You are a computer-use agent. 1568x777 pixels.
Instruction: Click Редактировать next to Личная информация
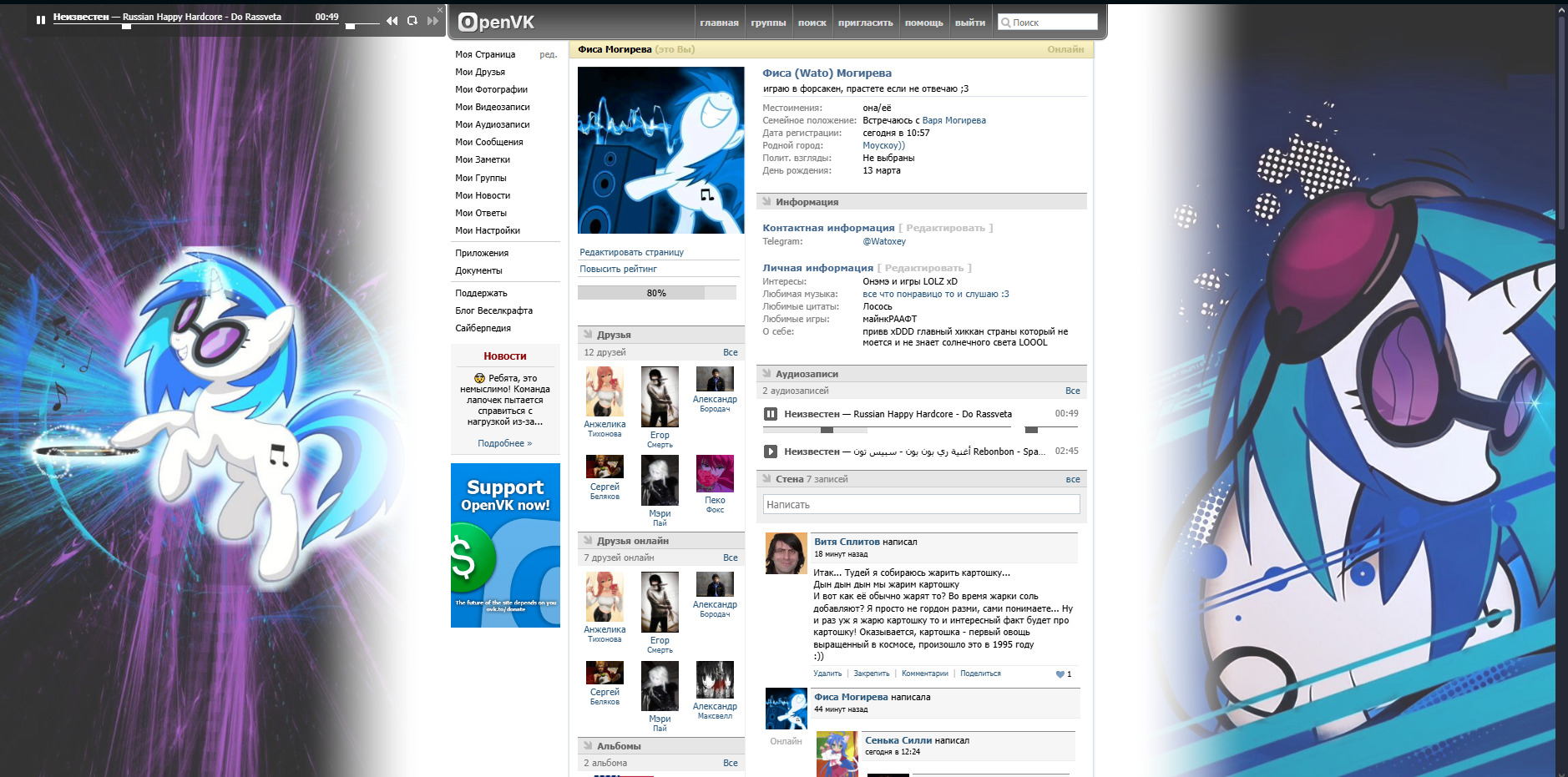point(924,268)
